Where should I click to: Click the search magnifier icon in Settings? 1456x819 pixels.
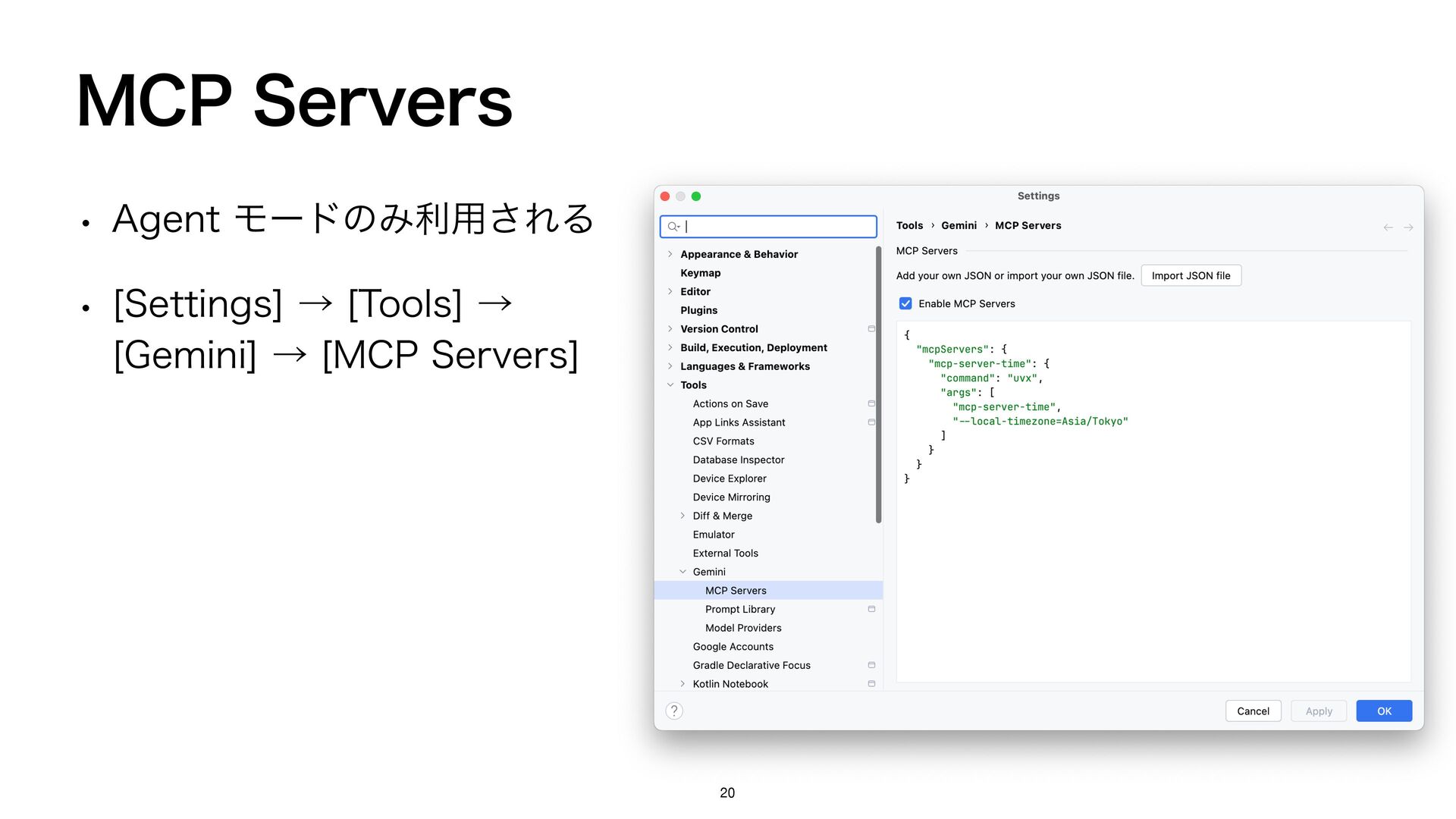tap(673, 226)
